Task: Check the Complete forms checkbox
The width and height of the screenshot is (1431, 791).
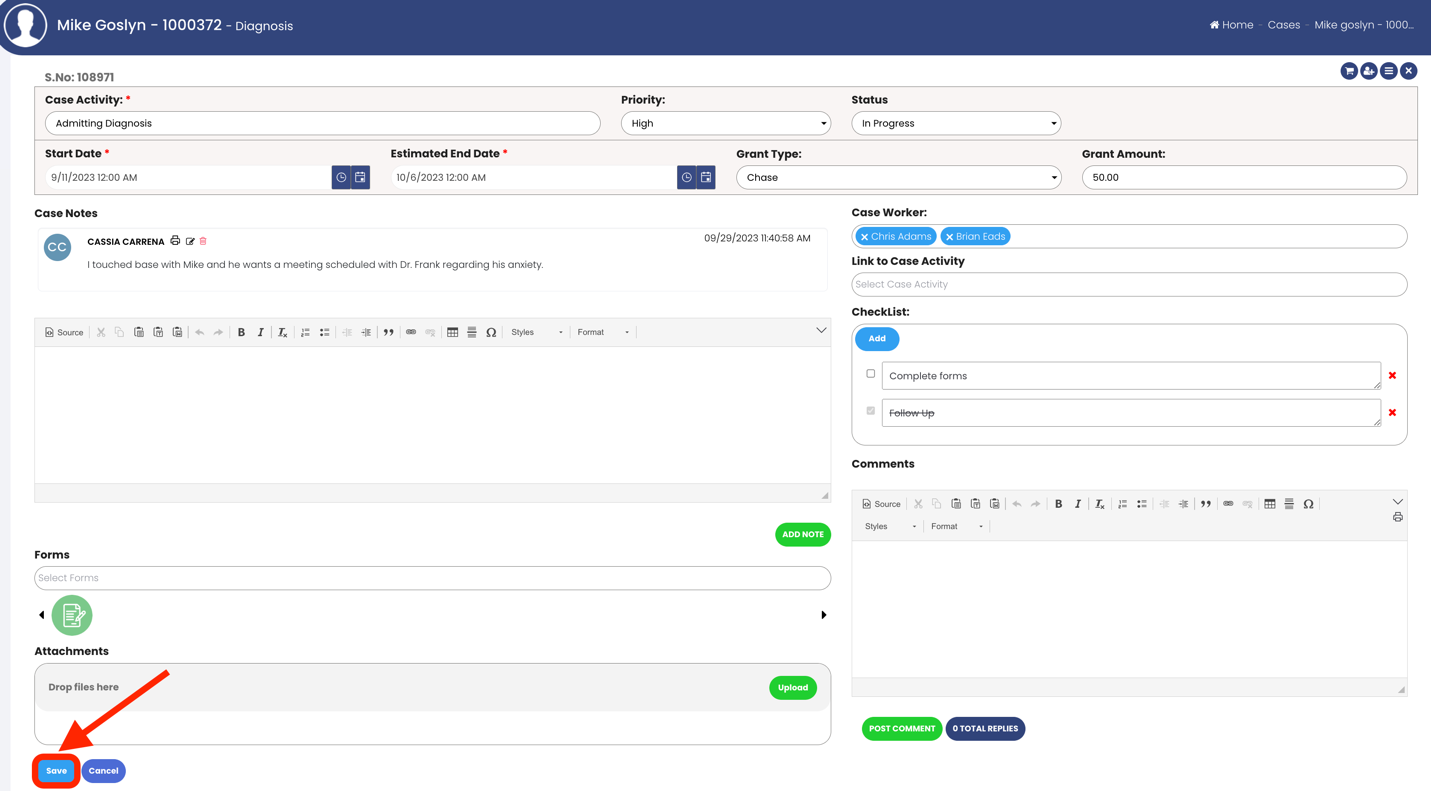Action: (870, 374)
